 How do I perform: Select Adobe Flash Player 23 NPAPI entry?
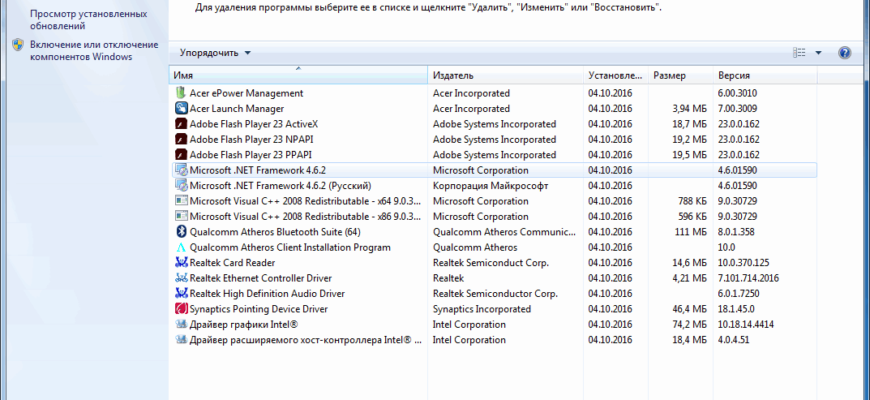494,139
